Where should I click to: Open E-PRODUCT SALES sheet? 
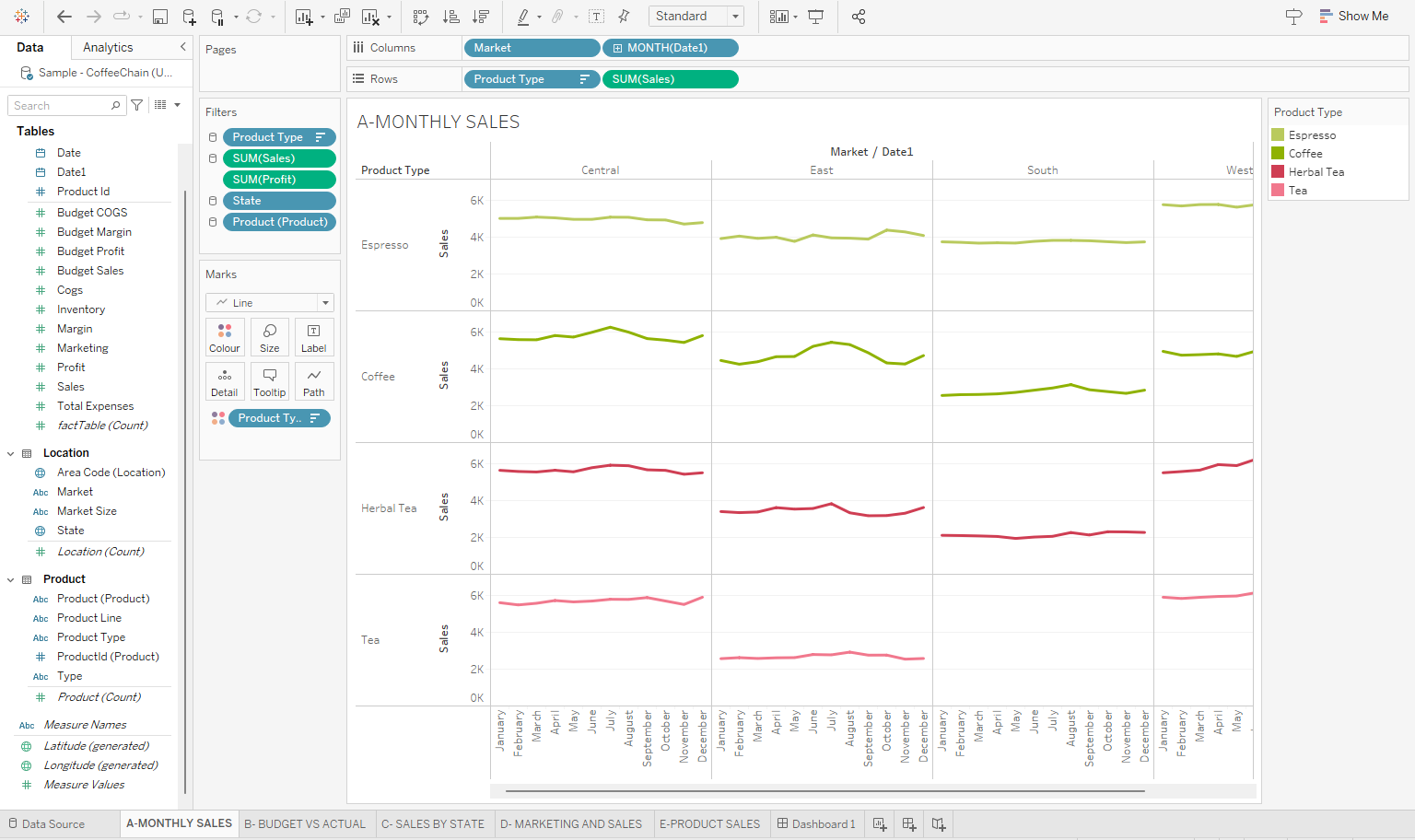pos(710,824)
